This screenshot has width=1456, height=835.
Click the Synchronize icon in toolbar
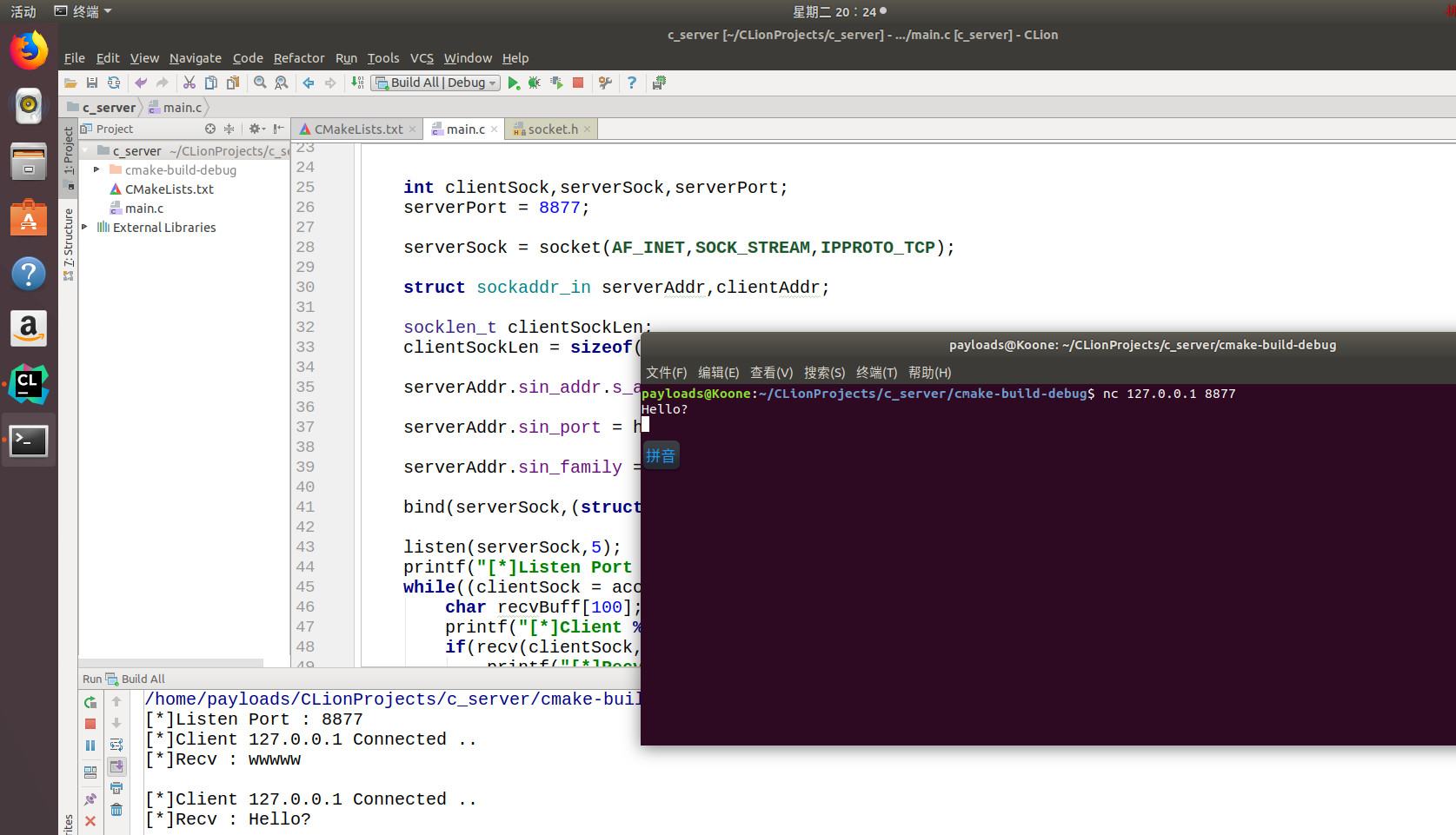pyautogui.click(x=114, y=83)
